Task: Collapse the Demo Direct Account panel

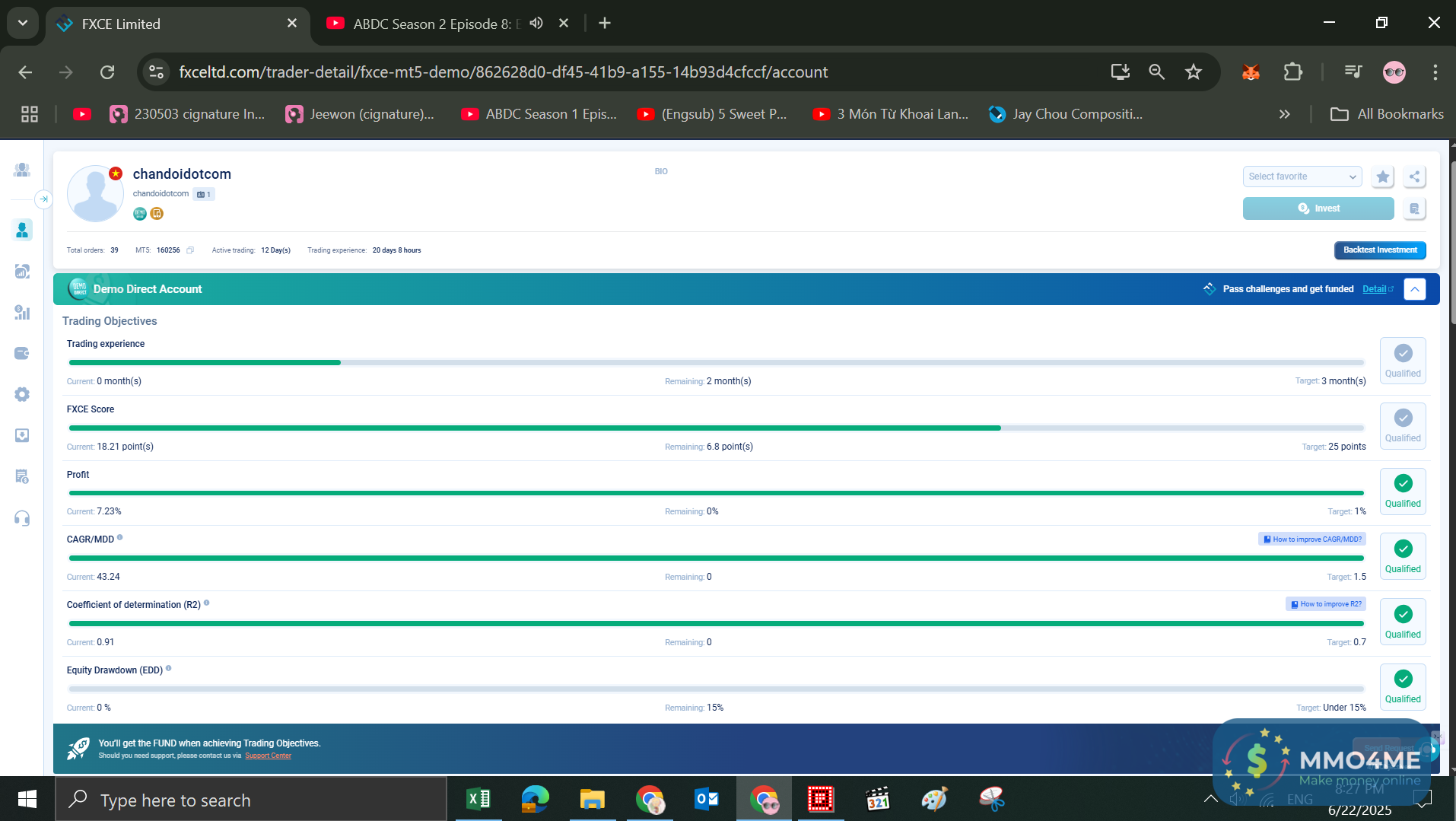Action: coord(1415,289)
